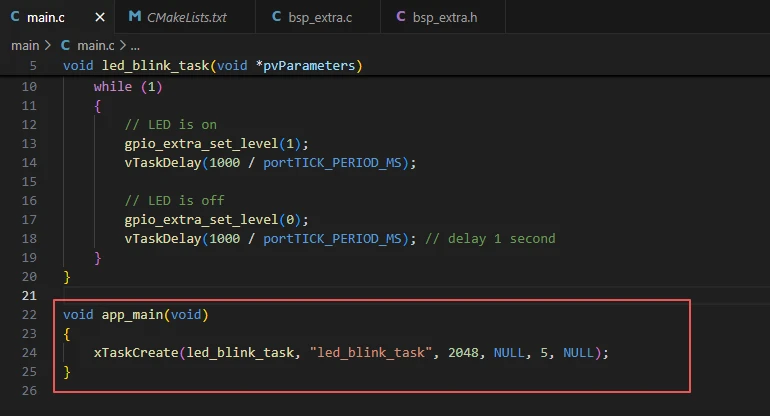The height and width of the screenshot is (416, 770).
Task: Click line number 22 in the gutter
Action: (x=27, y=314)
